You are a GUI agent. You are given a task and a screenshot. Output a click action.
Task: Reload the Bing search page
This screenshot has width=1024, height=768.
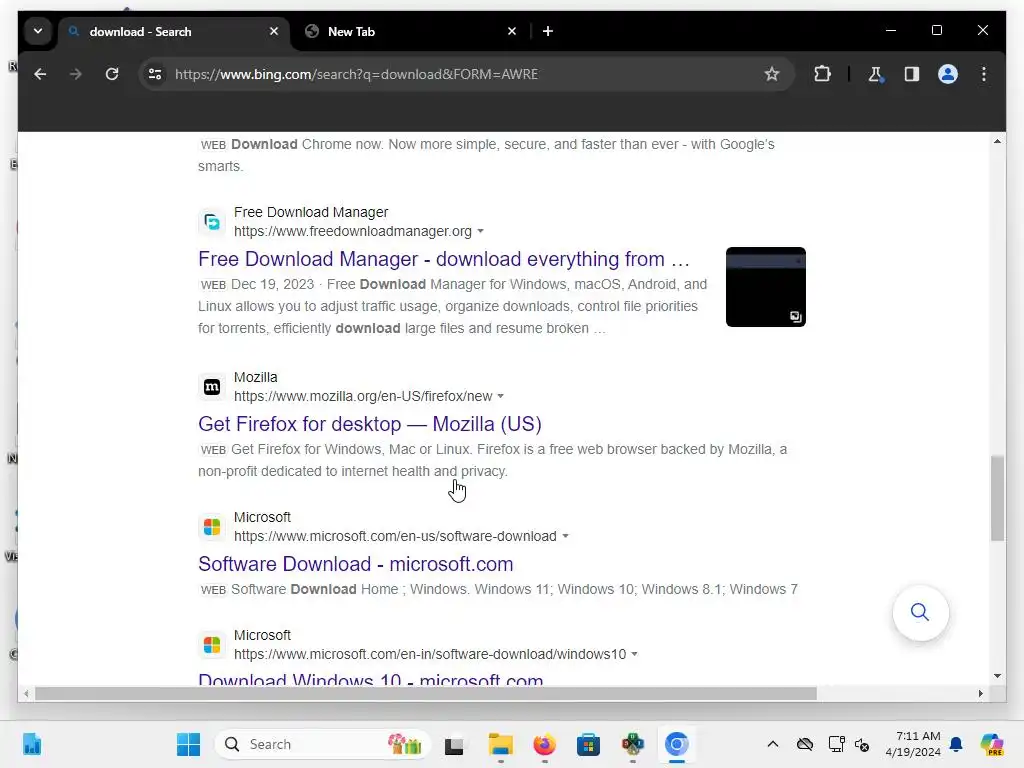coord(112,74)
